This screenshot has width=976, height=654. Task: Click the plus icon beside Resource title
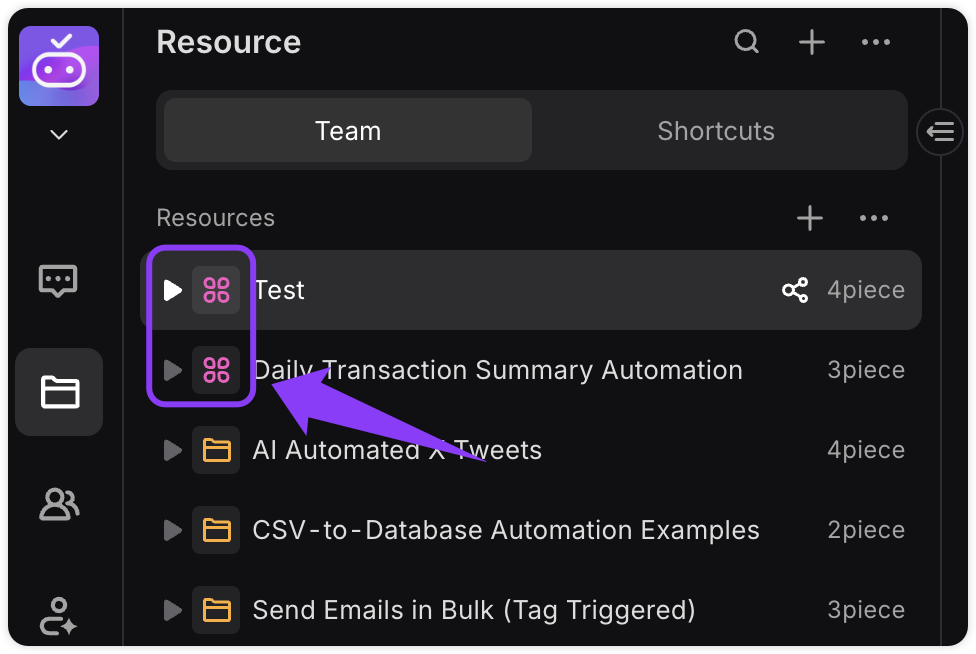coord(812,42)
